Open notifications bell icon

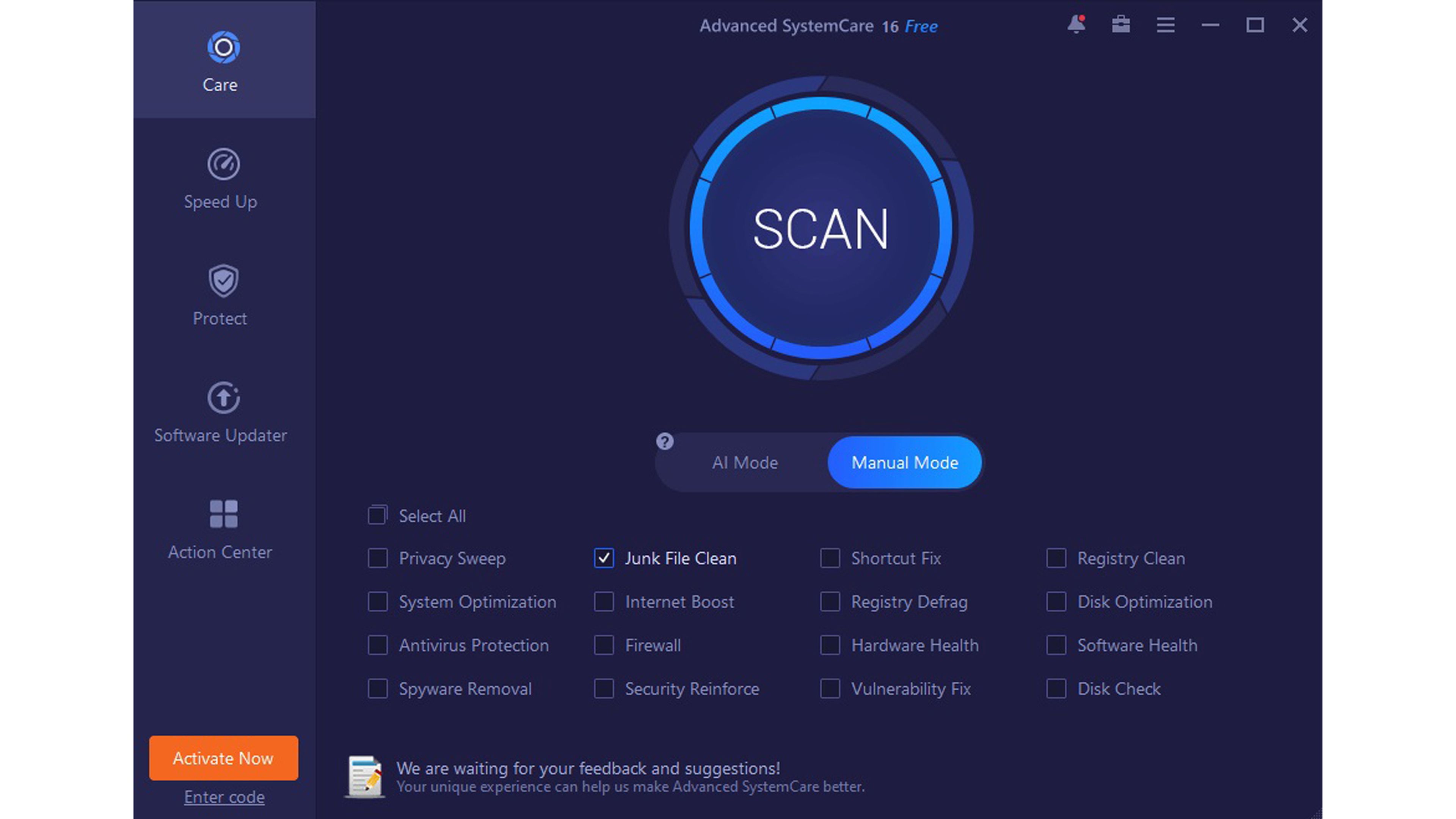pos(1076,25)
